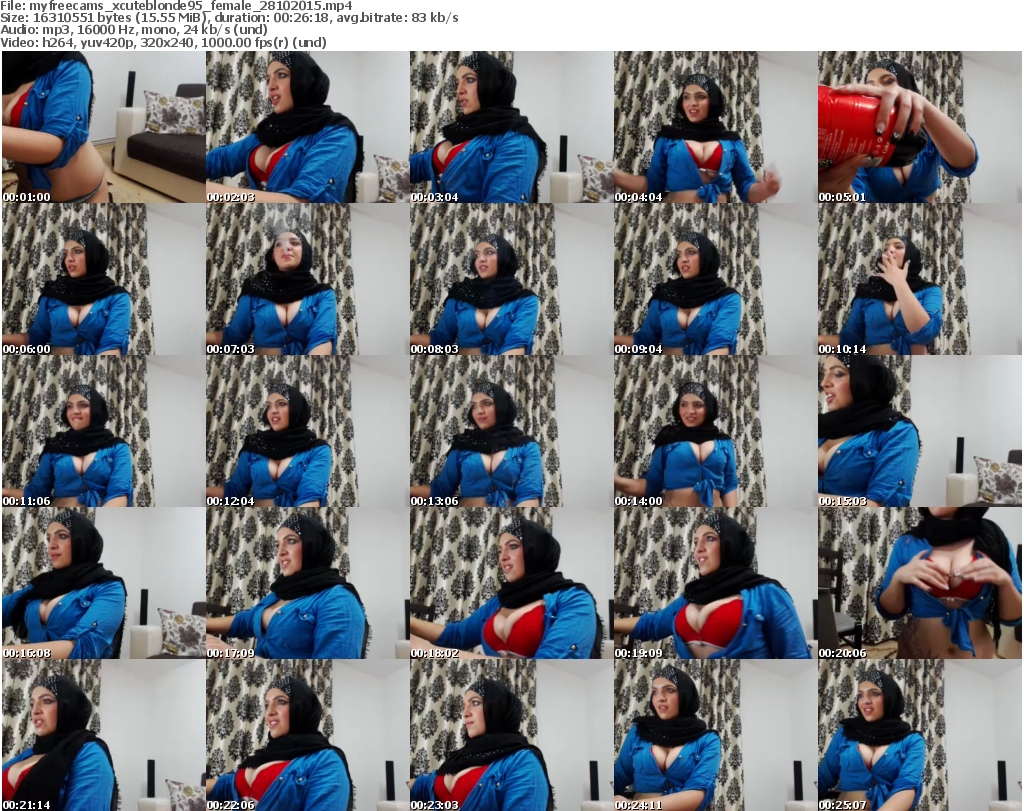Click the thumbnail frame stamped 00:12:04

pyautogui.click(x=308, y=431)
